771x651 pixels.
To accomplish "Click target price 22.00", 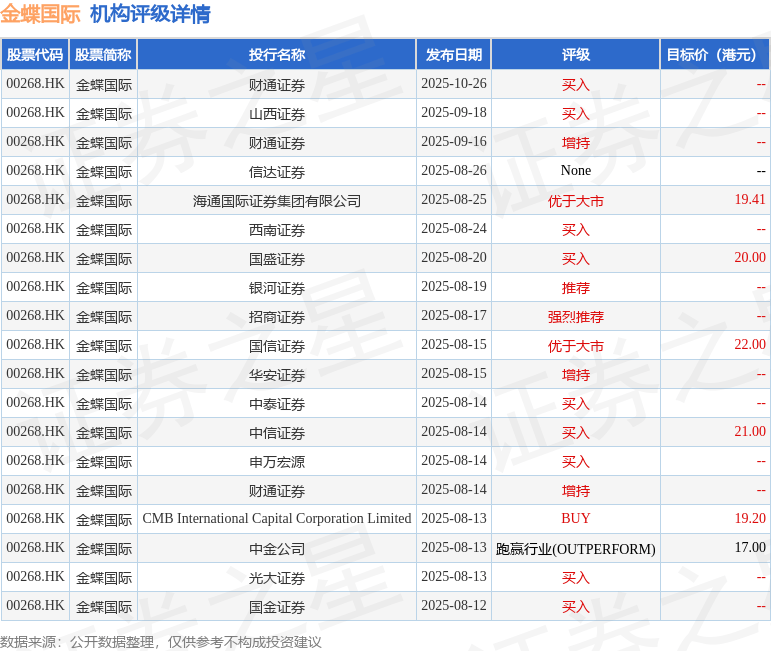I will point(750,345).
